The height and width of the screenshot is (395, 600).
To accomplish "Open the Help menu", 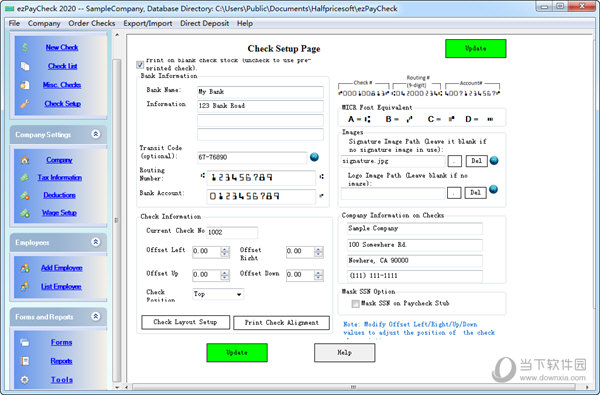I will (245, 23).
